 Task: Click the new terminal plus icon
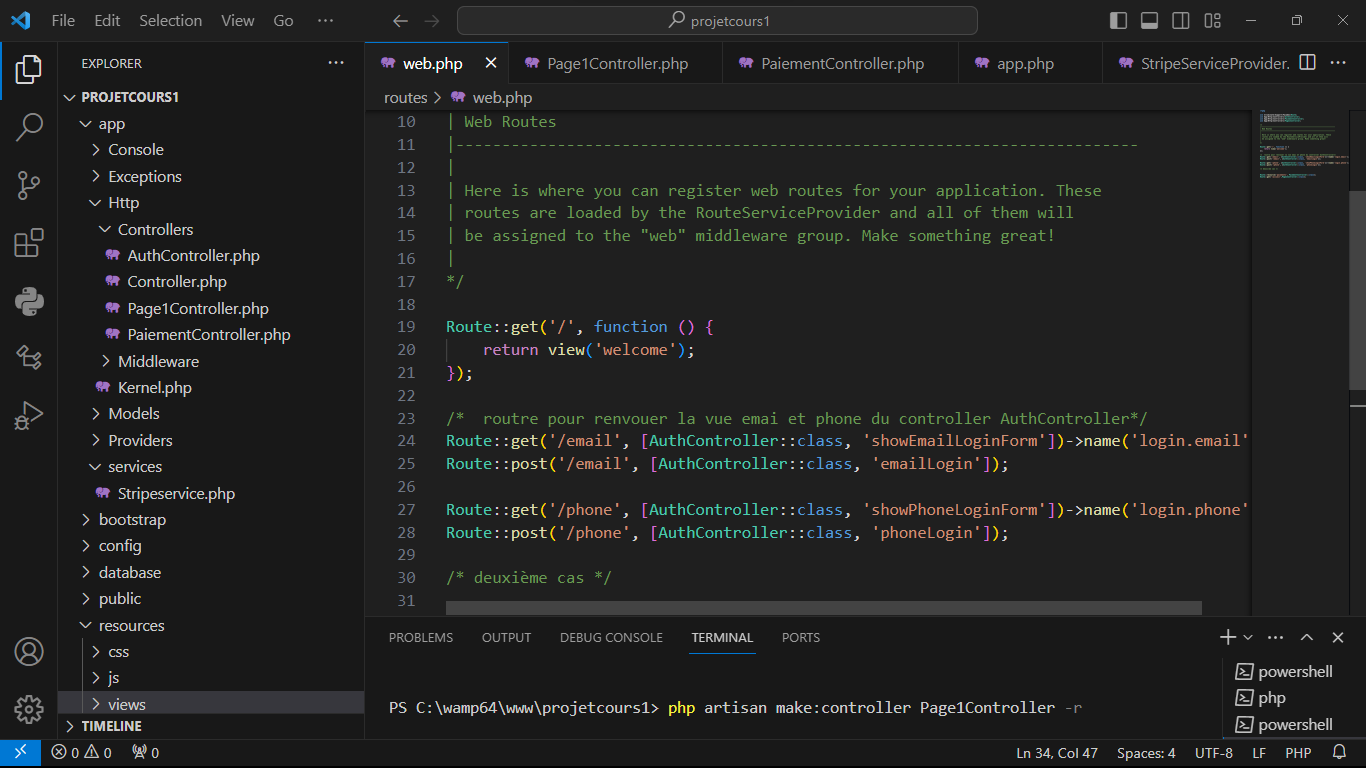1228,637
